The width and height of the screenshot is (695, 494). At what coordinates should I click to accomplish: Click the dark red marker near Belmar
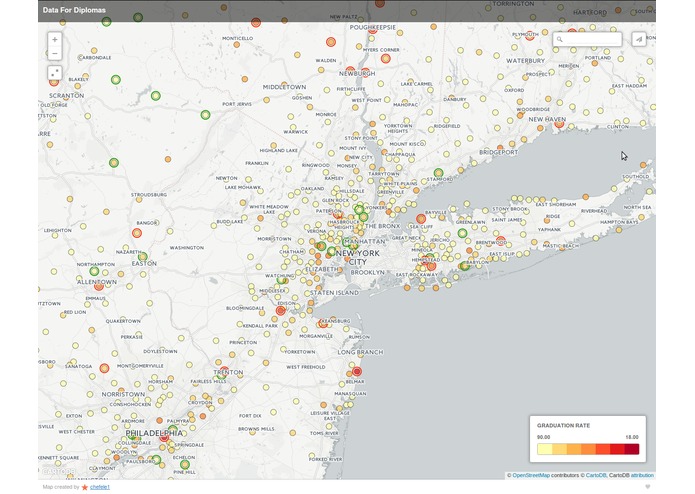pos(357,371)
